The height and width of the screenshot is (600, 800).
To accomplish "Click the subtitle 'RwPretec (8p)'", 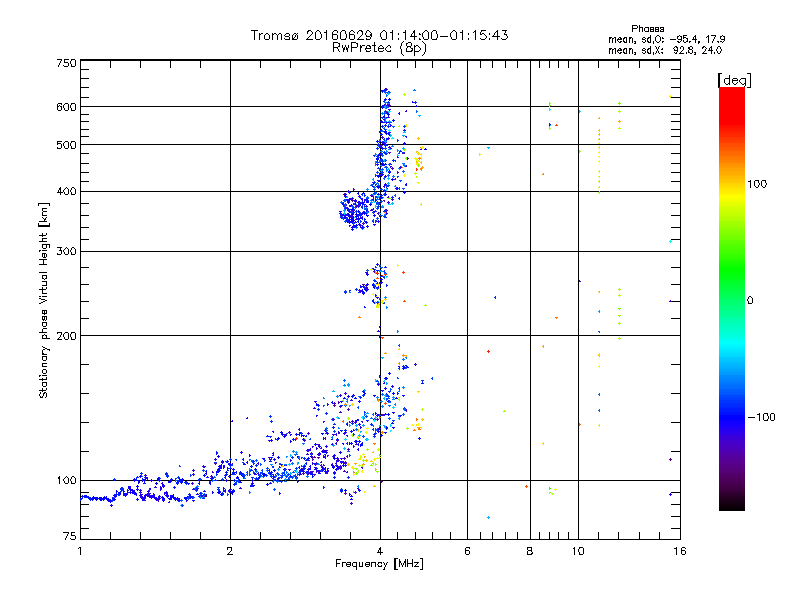I will click(379, 48).
